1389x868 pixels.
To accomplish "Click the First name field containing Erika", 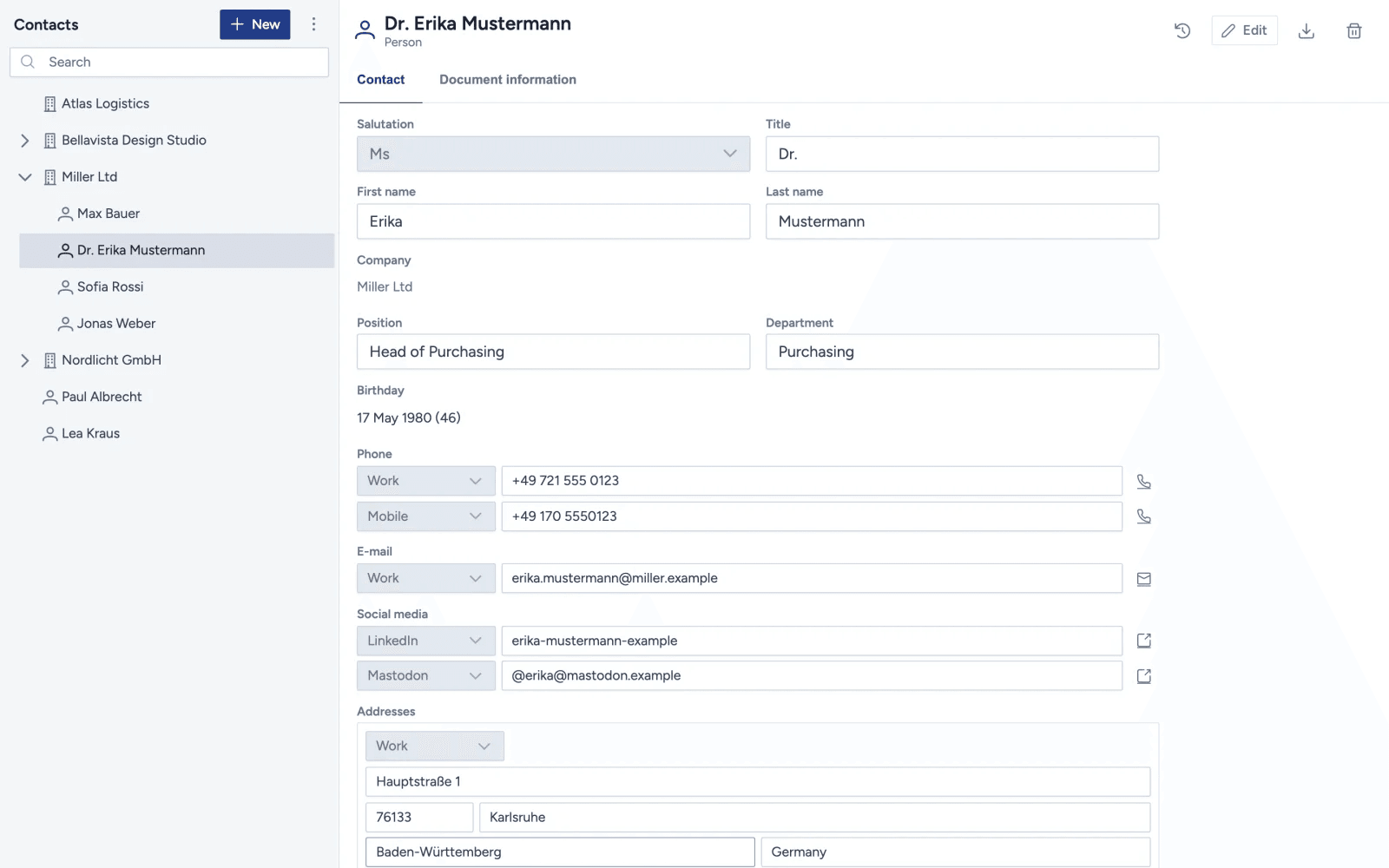I will point(553,221).
